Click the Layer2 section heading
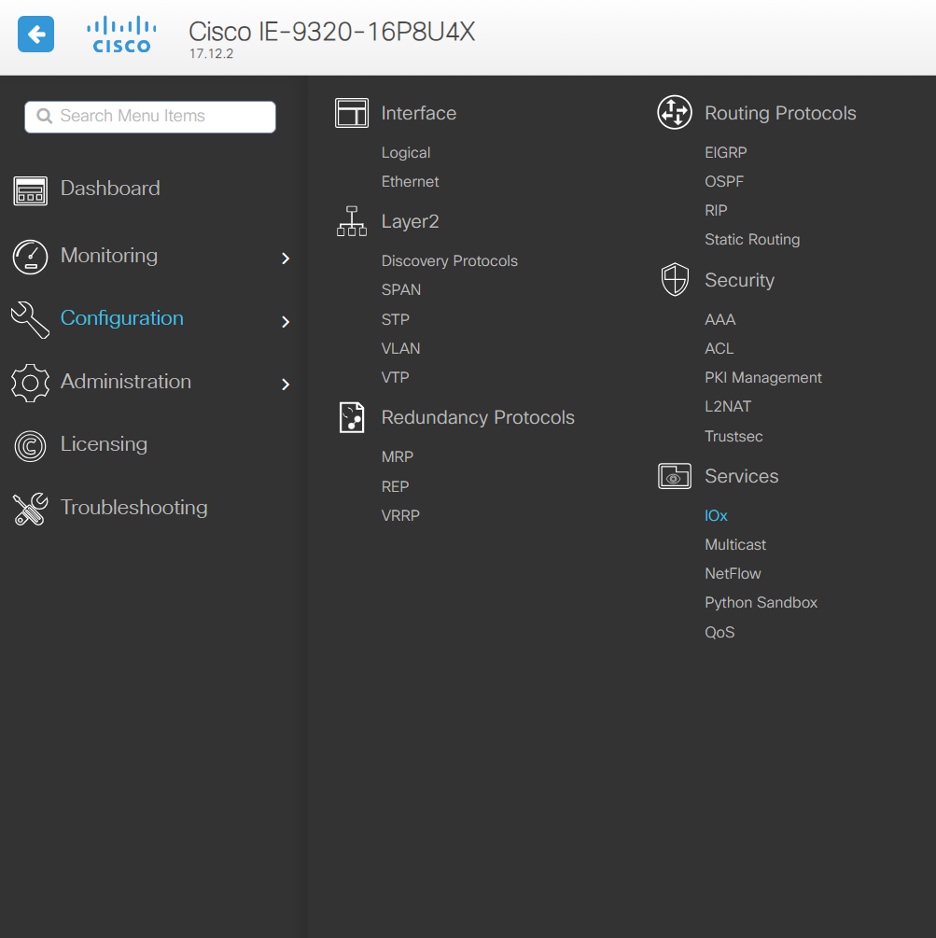Screen dimensions: 936x938 [410, 222]
